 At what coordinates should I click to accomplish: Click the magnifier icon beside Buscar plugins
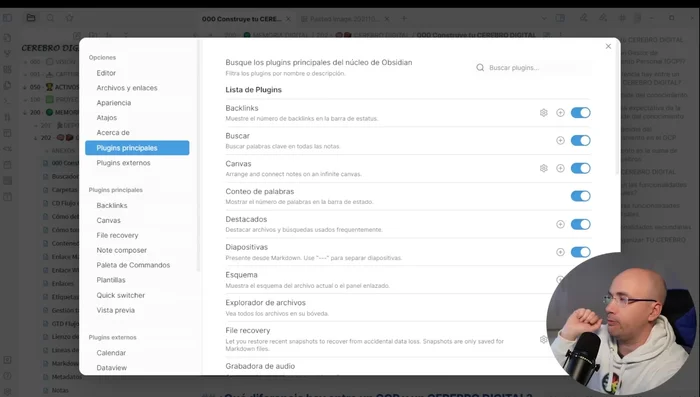480,67
